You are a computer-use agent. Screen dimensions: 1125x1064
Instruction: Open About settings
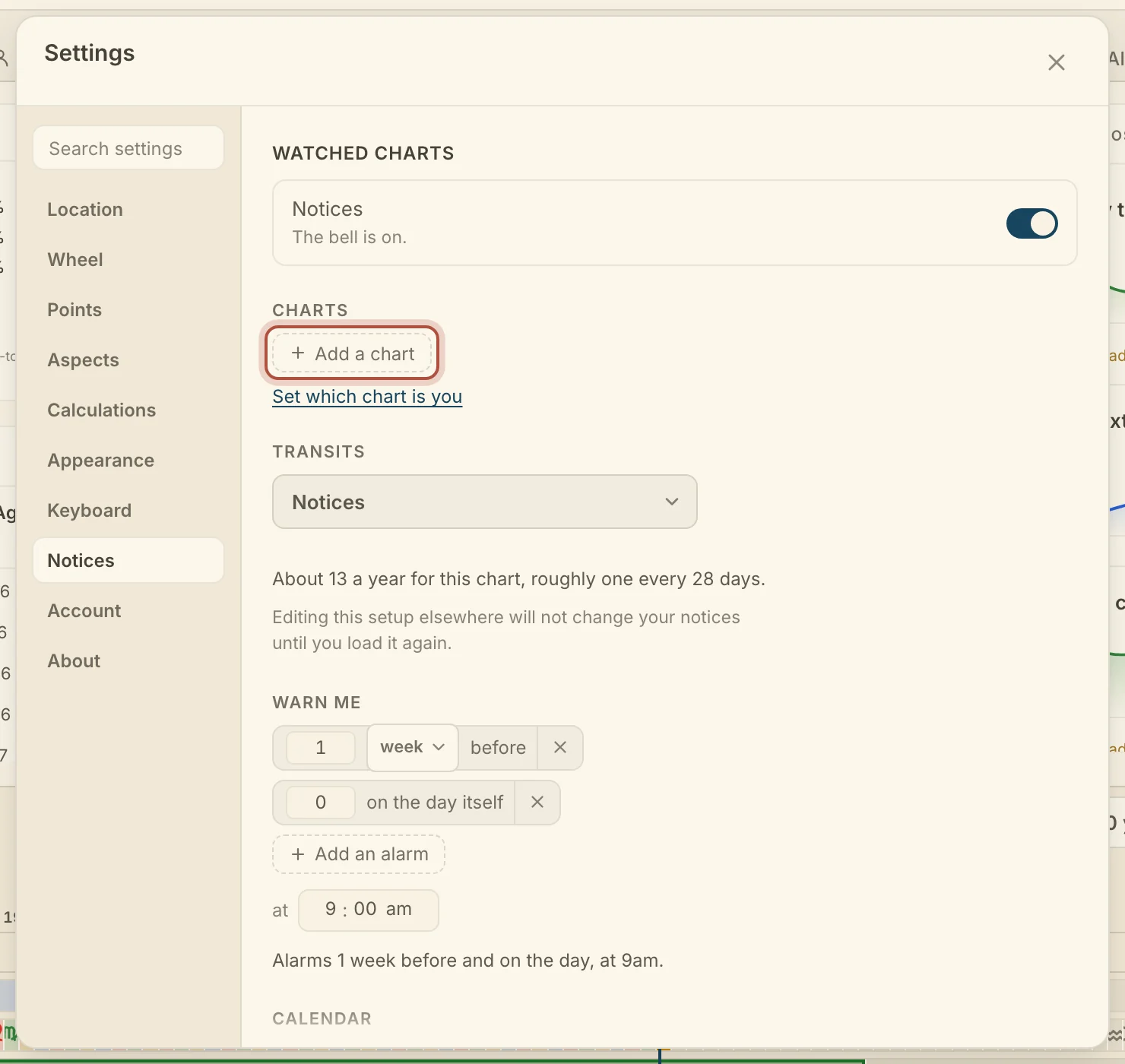coord(128,661)
